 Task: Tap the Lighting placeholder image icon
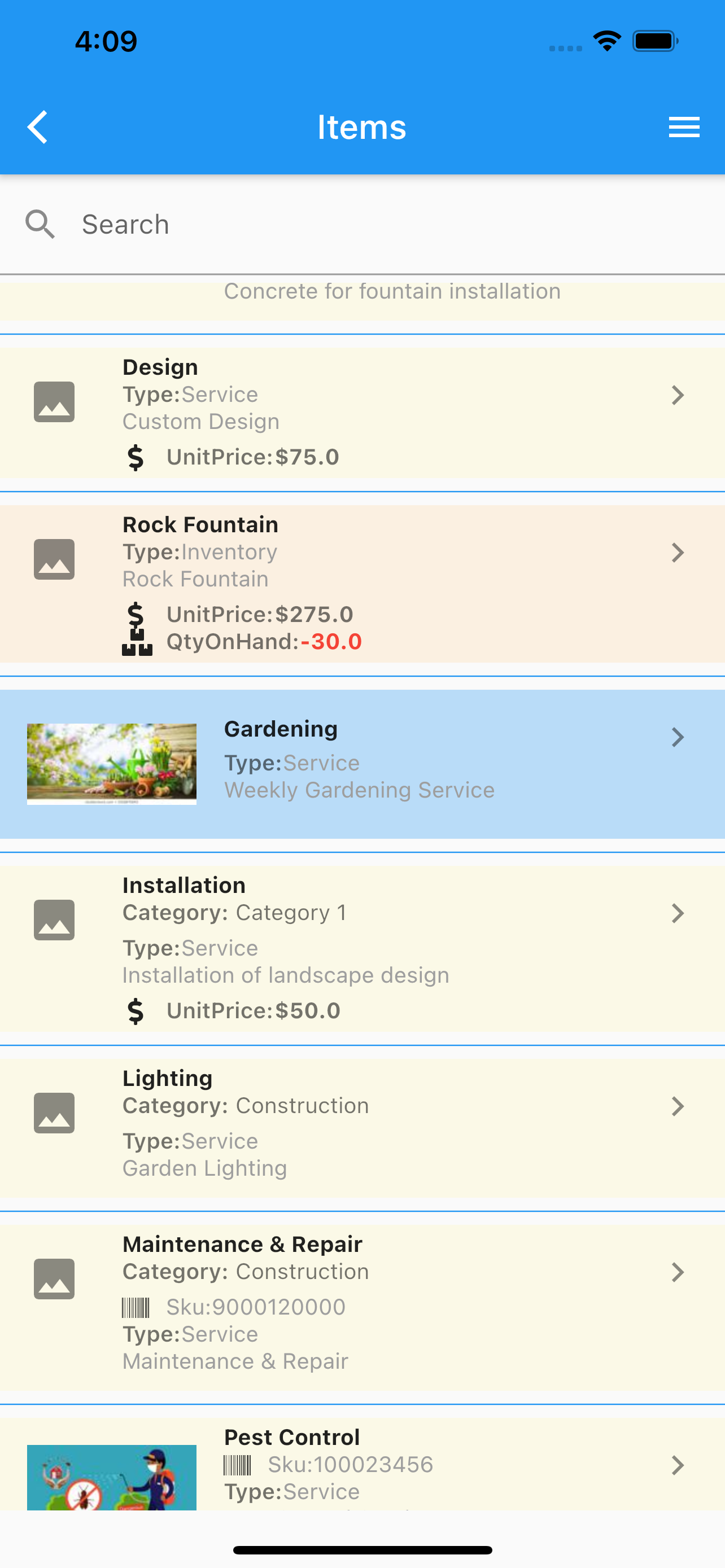(x=54, y=1113)
